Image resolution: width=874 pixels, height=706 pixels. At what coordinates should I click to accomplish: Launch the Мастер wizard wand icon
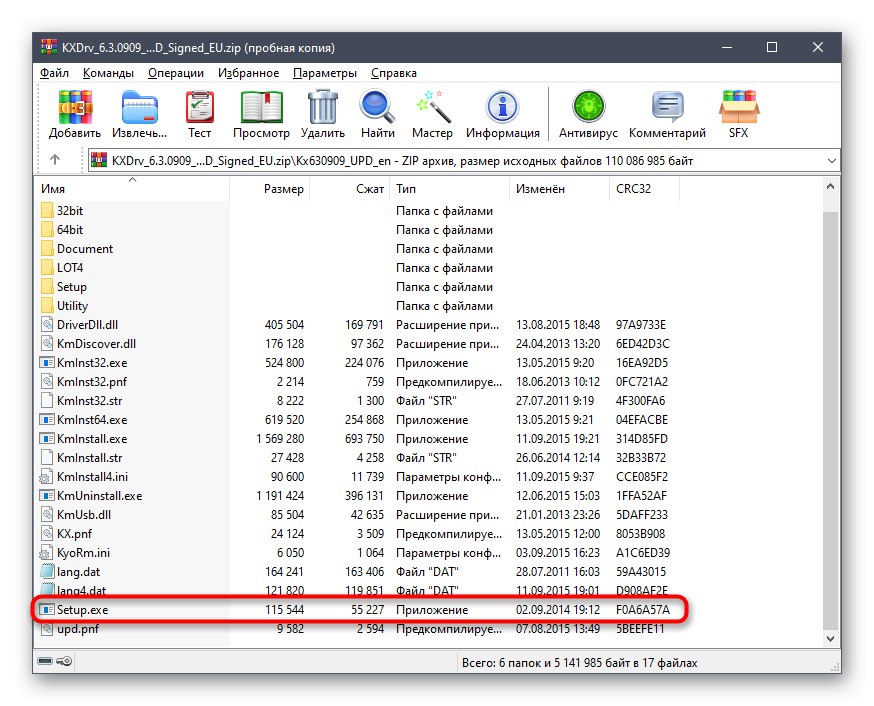(433, 107)
